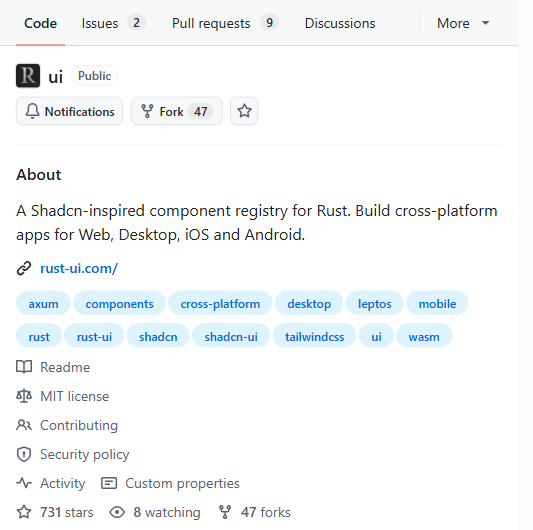
Task: Click the mobile topic tag
Action: point(437,303)
